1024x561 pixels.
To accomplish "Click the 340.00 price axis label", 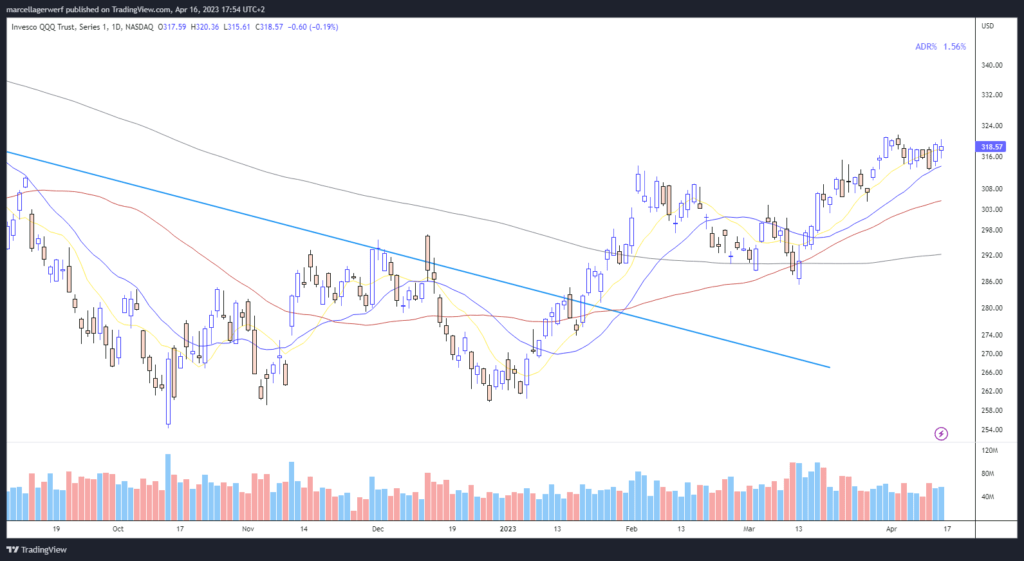I will 991,65.
